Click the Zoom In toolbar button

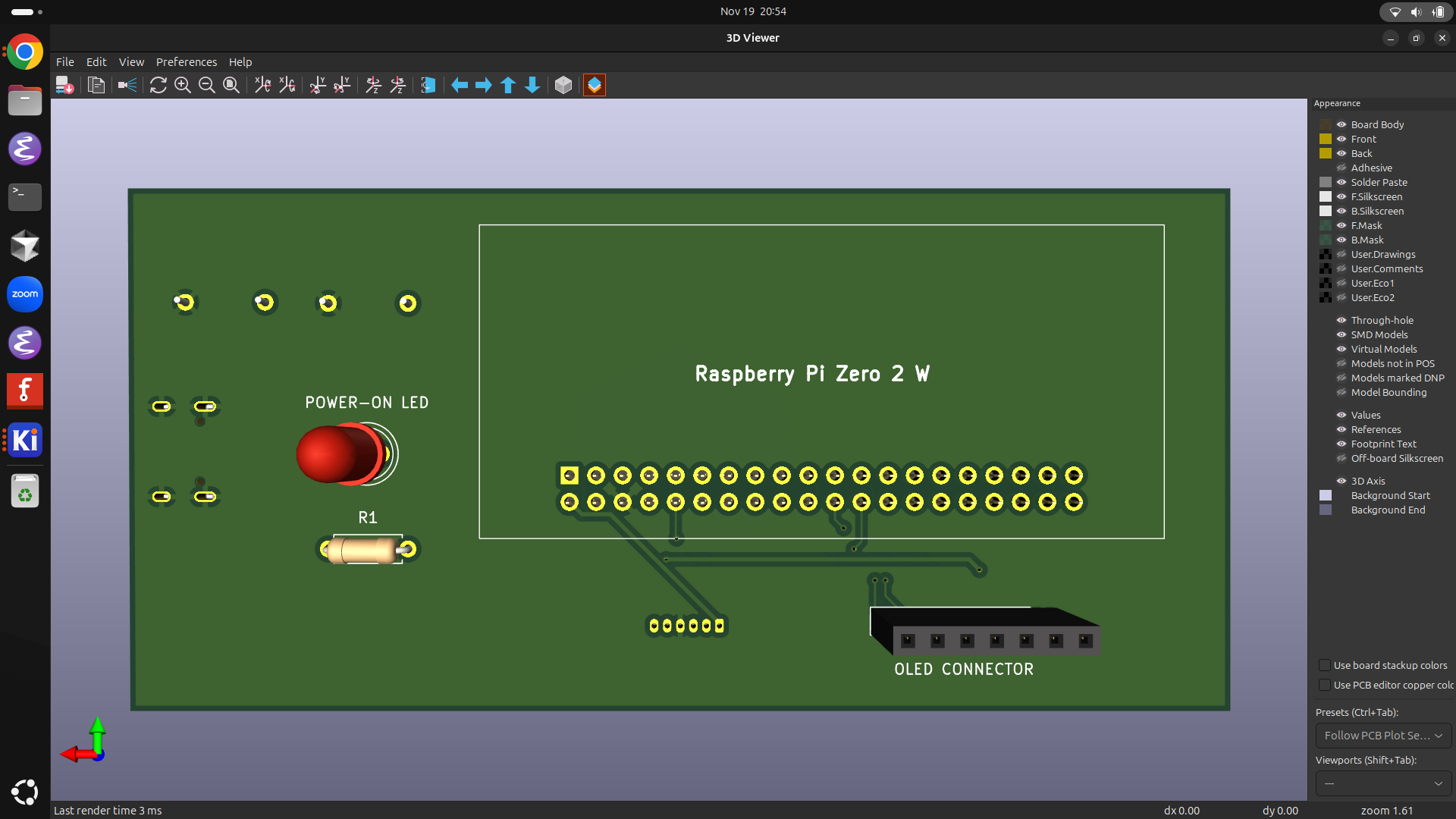[x=182, y=85]
